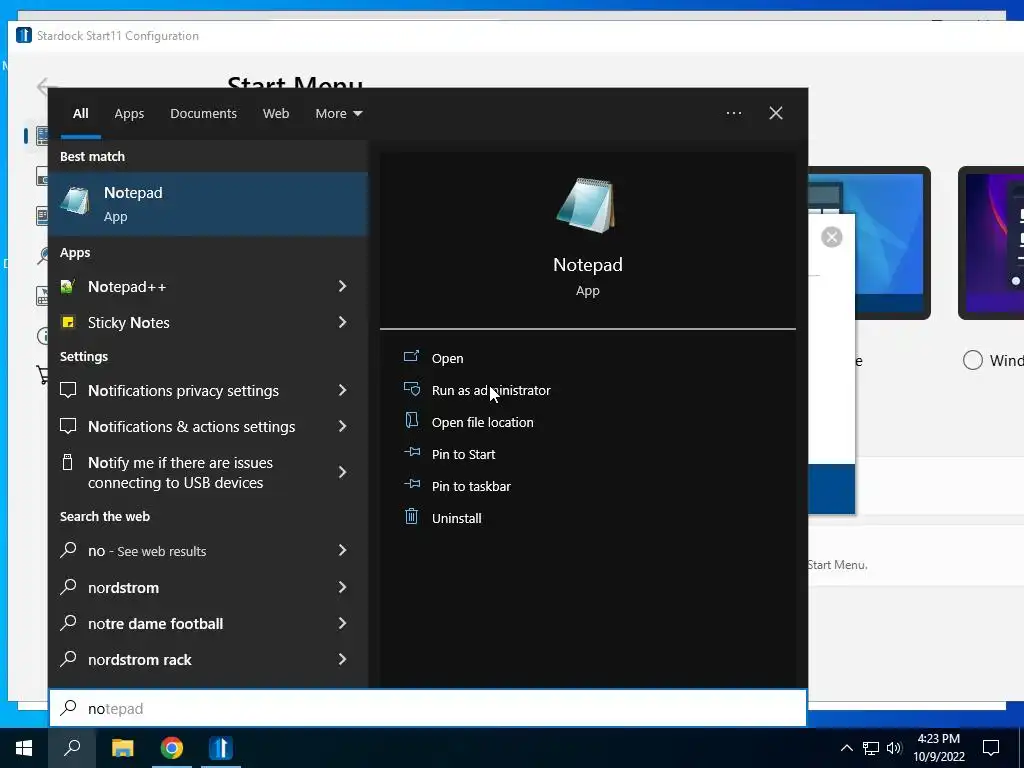Screen dimensions: 1024x768
Task: Click the Open file location icon
Action: (411, 420)
